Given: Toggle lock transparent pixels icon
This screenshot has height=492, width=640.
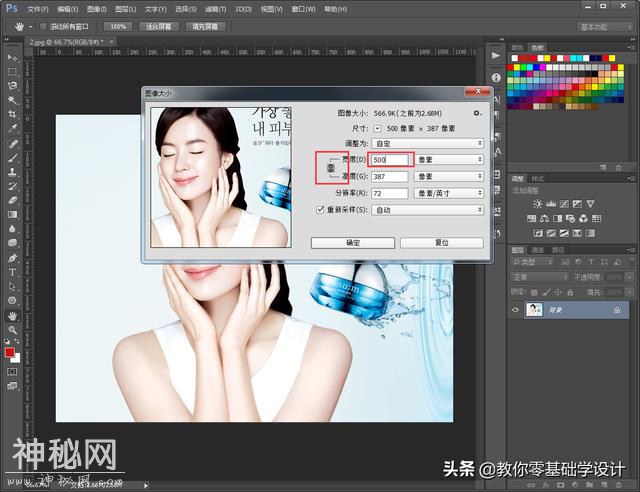Looking at the screenshot, I should [534, 292].
